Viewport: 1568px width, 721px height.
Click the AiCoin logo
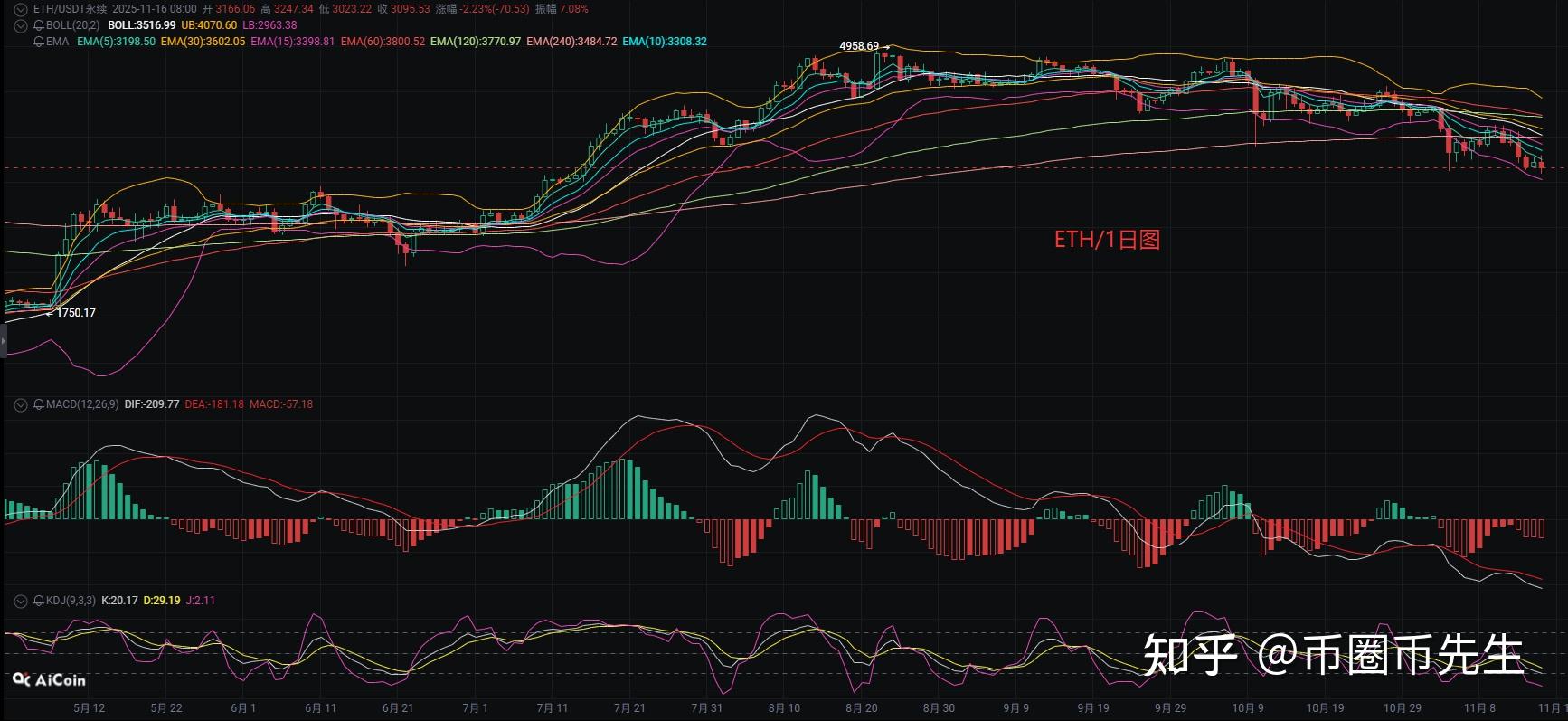[x=49, y=679]
